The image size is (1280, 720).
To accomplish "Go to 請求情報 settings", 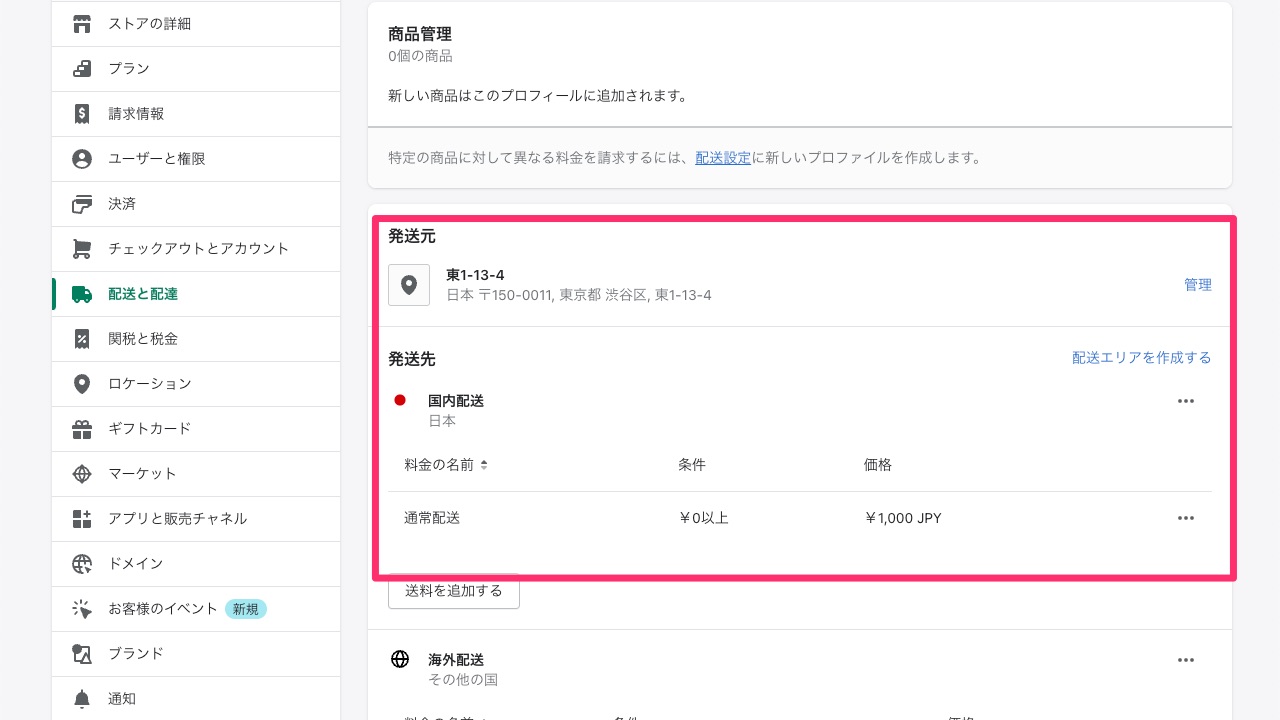I will click(196, 114).
